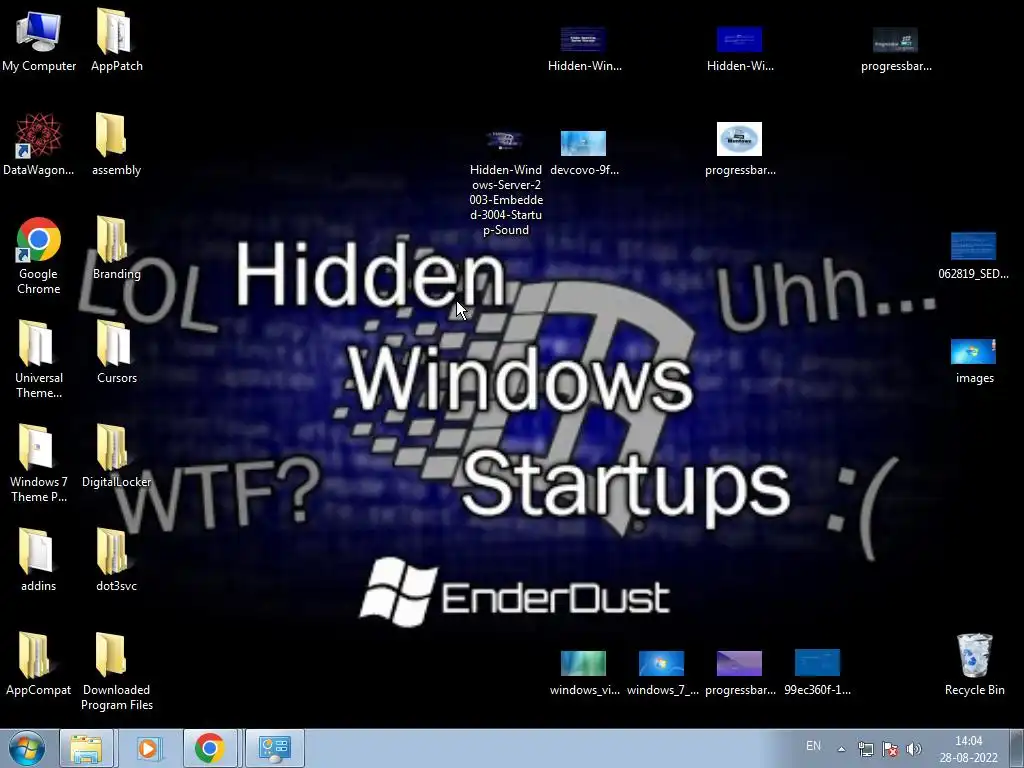Viewport: 1024px width, 768px height.
Task: Select the addins folder
Action: pos(39,560)
